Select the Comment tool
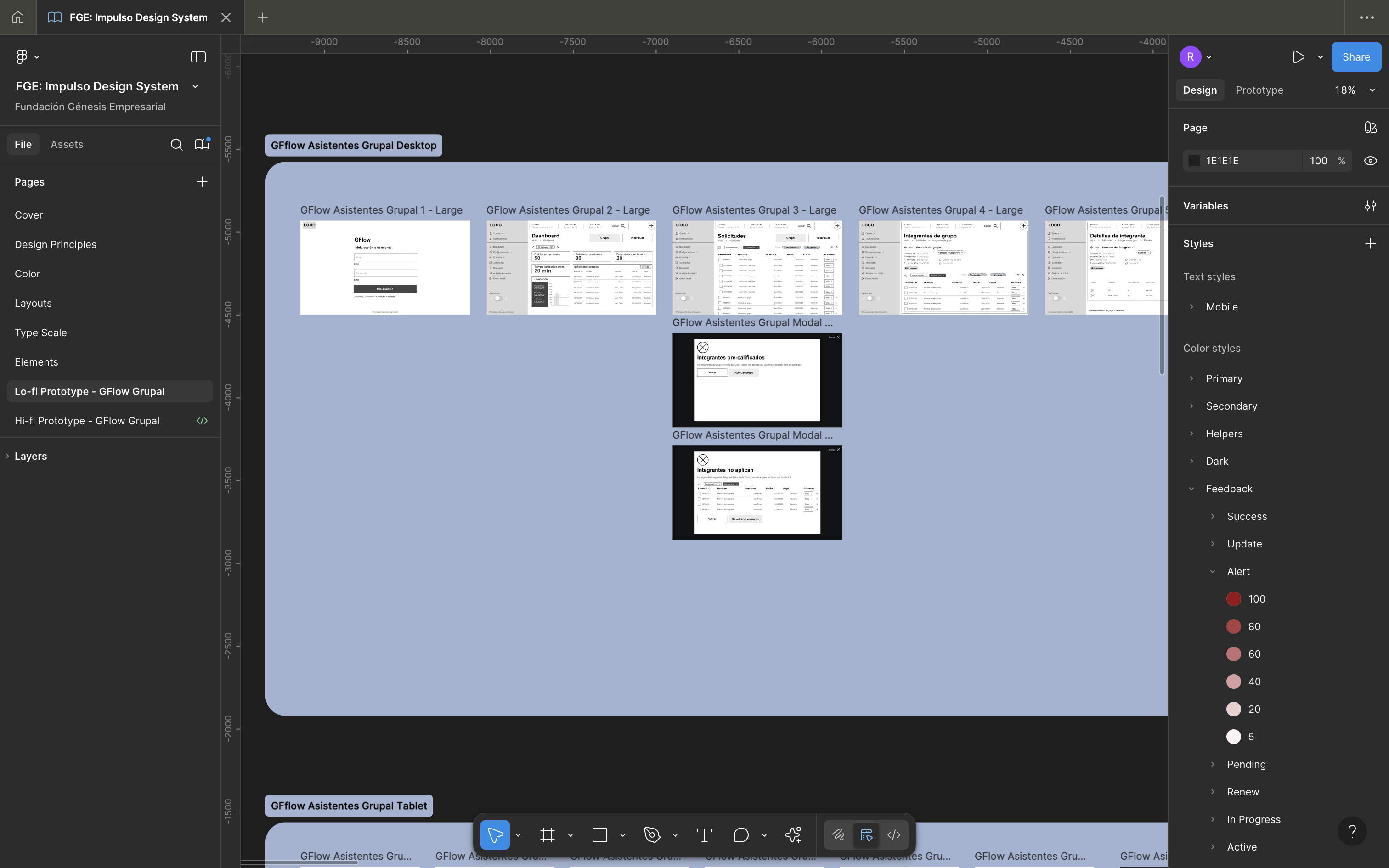Screen dimensions: 1389x868 click(741, 835)
